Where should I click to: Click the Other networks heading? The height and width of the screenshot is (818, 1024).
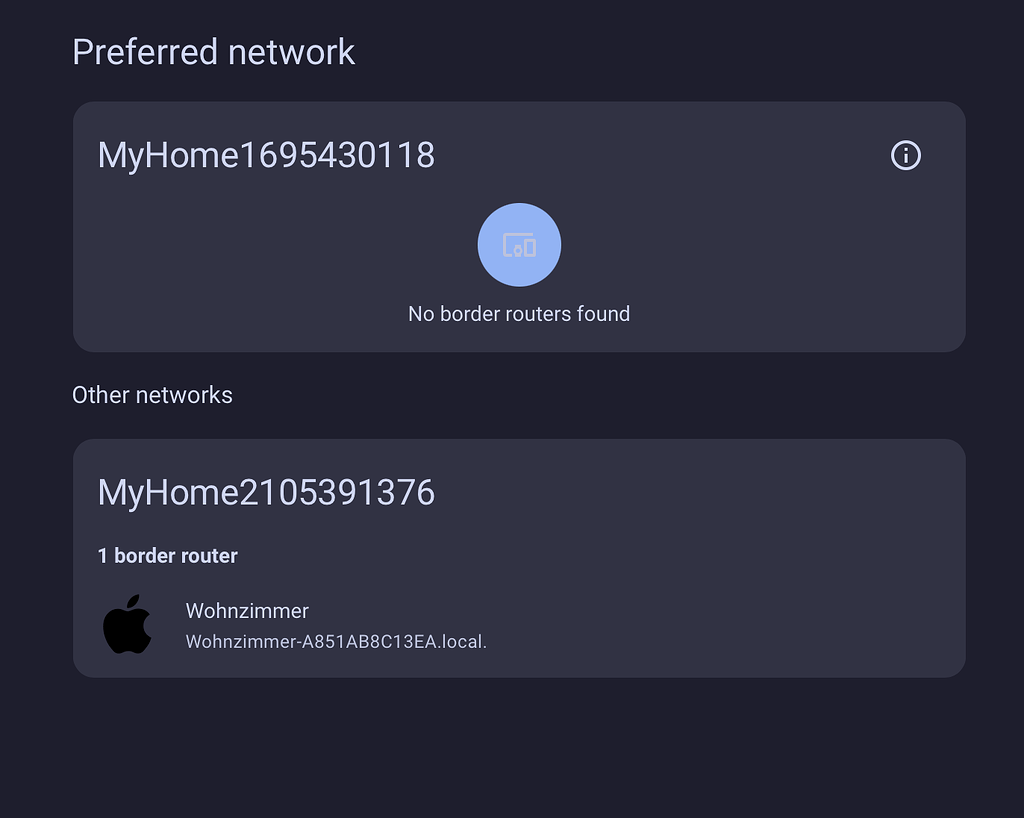[x=152, y=394]
